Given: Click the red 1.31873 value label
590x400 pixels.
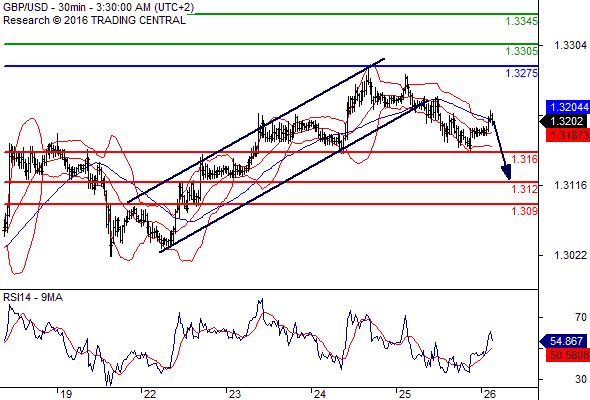Looking at the screenshot, I should (568, 135).
